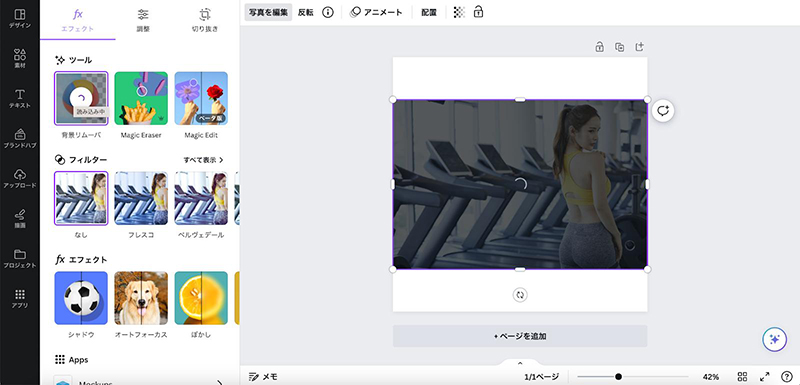The width and height of the screenshot is (800, 385).
Task: Open the アップロード panel
Action: tap(19, 178)
